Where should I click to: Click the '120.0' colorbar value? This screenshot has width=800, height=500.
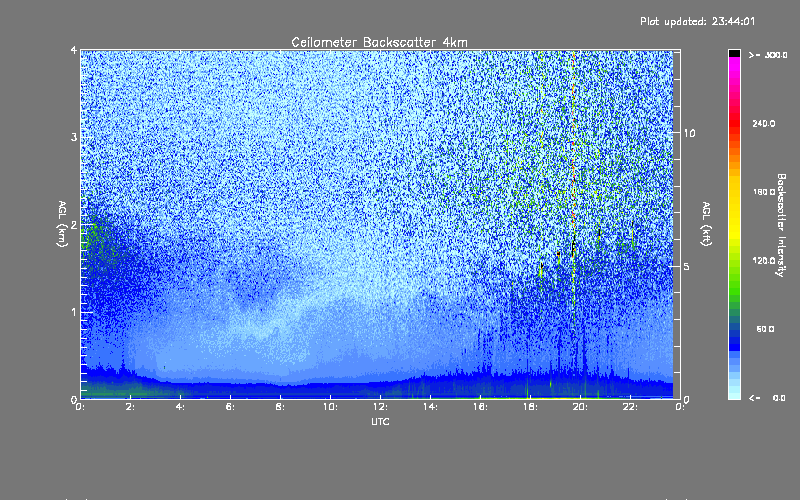(x=764, y=260)
